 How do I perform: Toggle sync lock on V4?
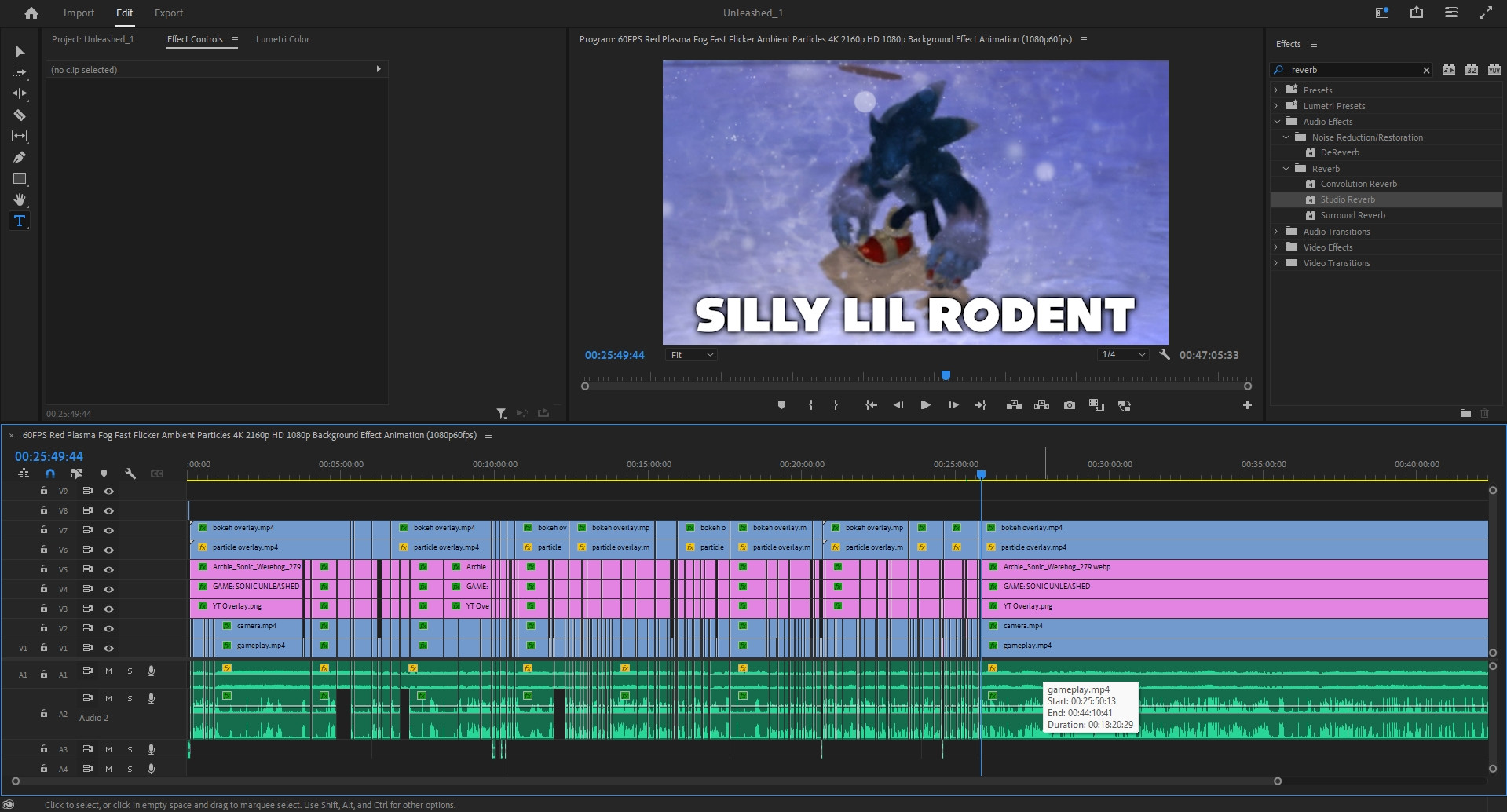(88, 589)
